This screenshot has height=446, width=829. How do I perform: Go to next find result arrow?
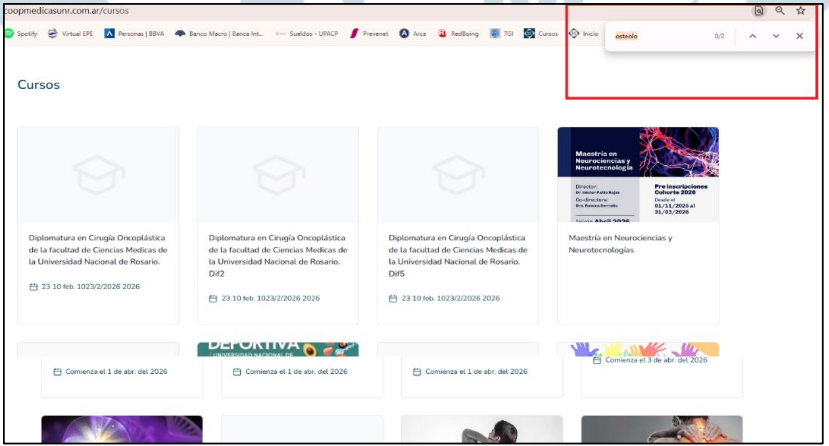776,36
